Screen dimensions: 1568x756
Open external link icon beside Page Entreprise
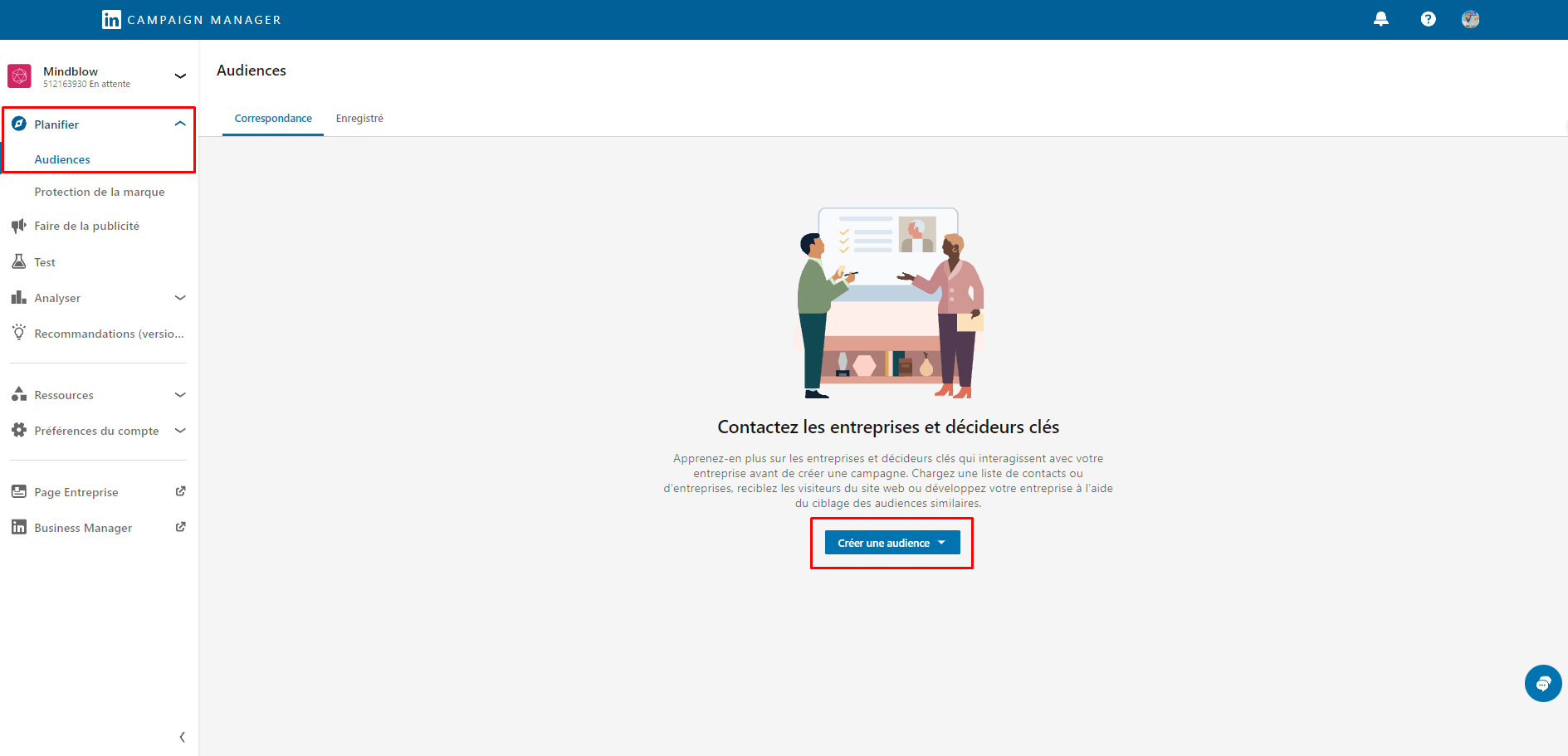180,491
